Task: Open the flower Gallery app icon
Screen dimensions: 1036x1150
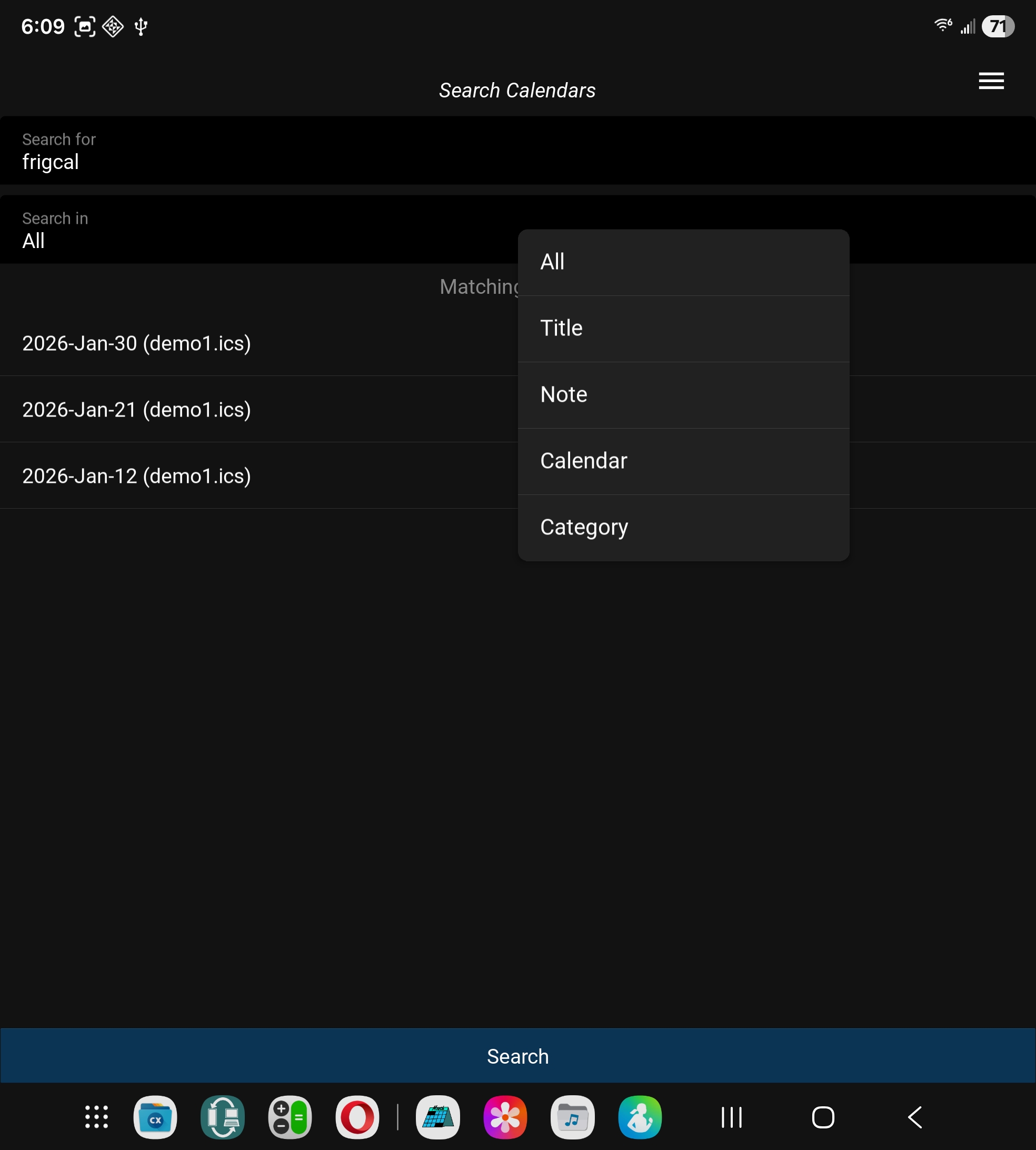Action: (x=505, y=1116)
